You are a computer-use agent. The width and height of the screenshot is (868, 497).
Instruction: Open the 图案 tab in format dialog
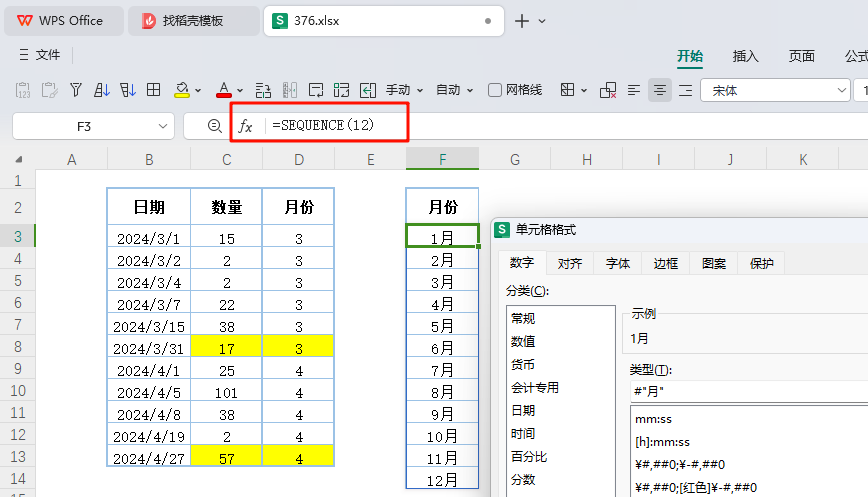point(714,263)
